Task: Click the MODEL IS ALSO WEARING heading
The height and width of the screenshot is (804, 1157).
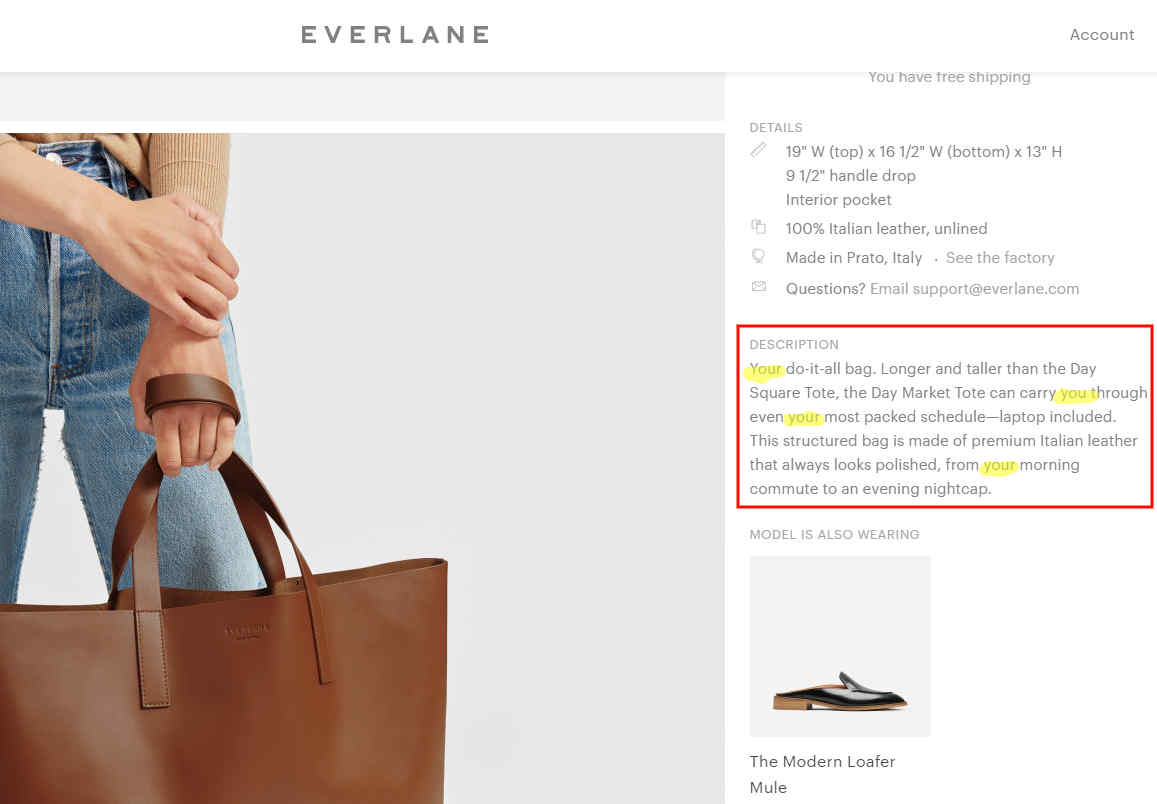Action: [x=835, y=534]
